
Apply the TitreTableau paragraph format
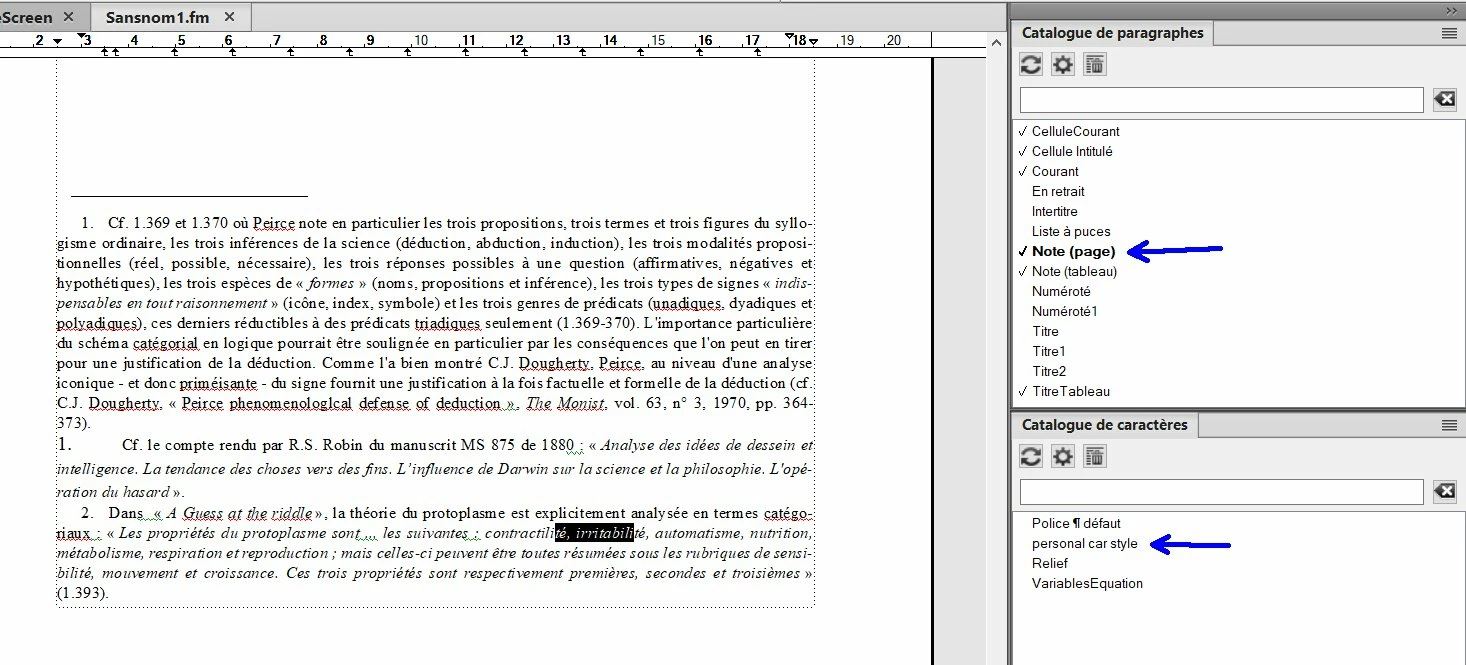[1070, 391]
